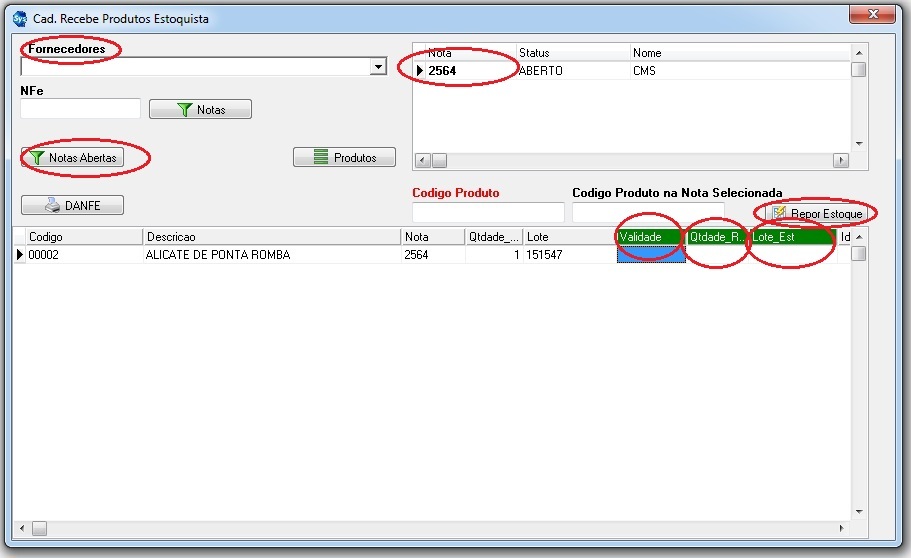Open the Produtos list button

[x=344, y=158]
